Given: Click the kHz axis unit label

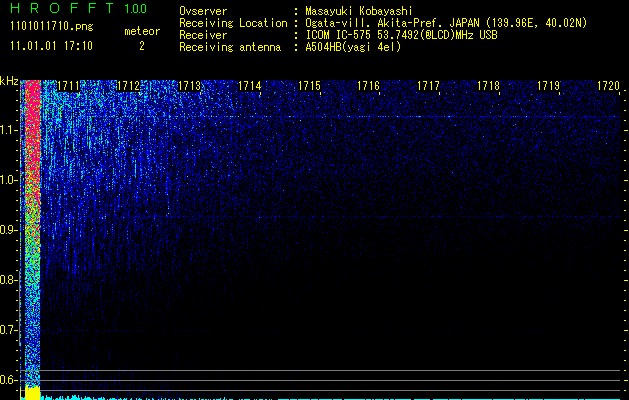Looking at the screenshot, I should pyautogui.click(x=9, y=81).
